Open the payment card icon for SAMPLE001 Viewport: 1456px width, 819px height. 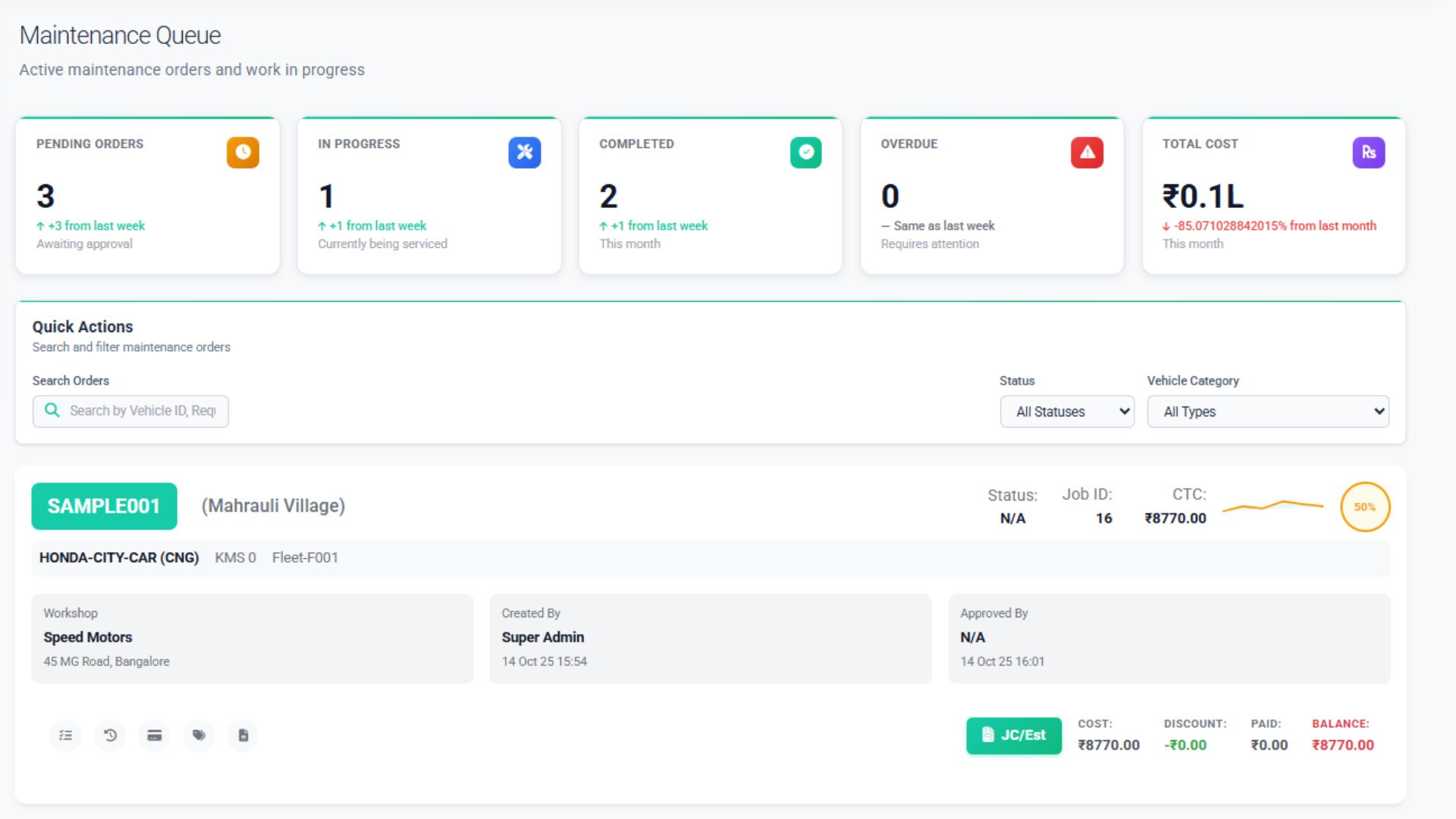154,736
